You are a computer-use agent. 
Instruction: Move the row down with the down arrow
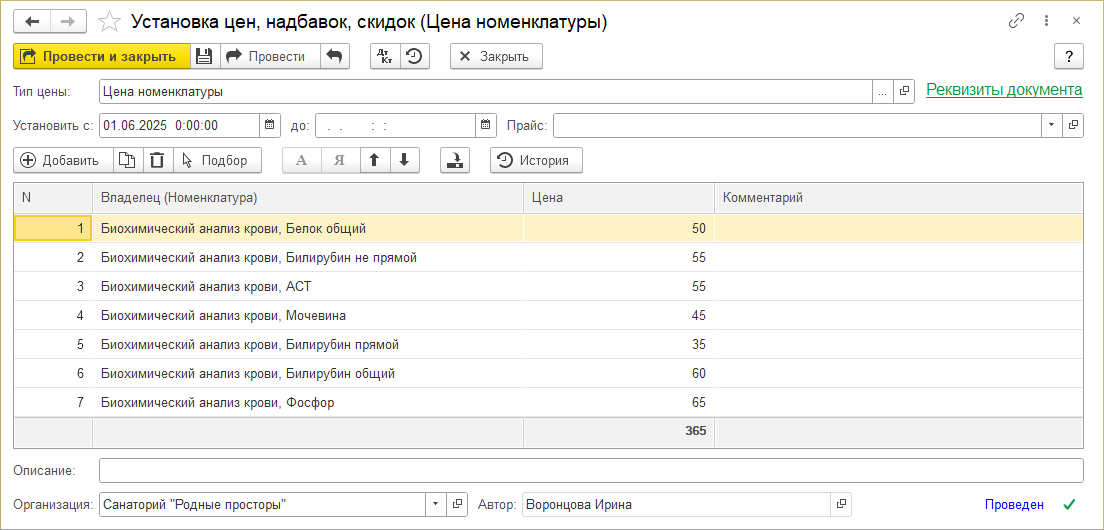coord(403,160)
